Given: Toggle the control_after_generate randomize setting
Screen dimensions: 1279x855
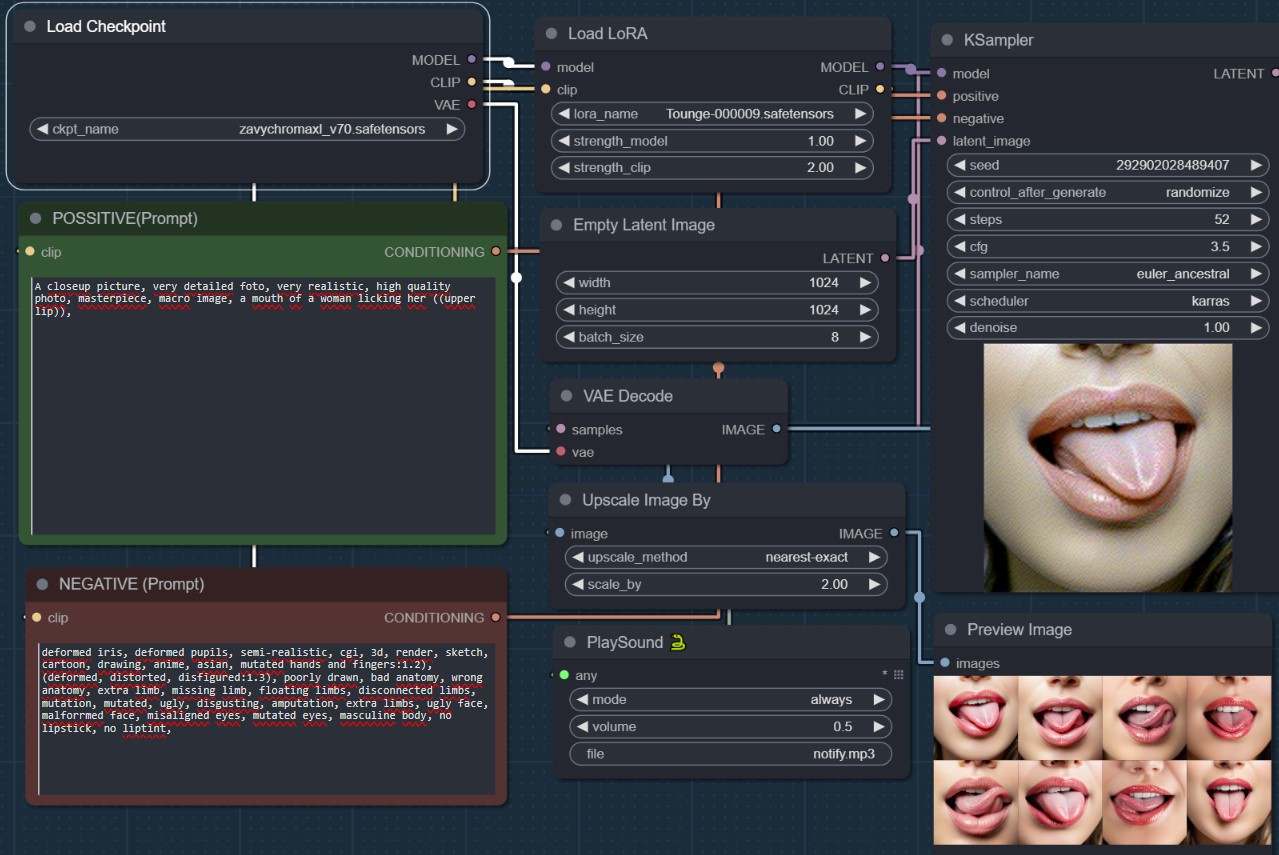Looking at the screenshot, I should [x=1107, y=192].
